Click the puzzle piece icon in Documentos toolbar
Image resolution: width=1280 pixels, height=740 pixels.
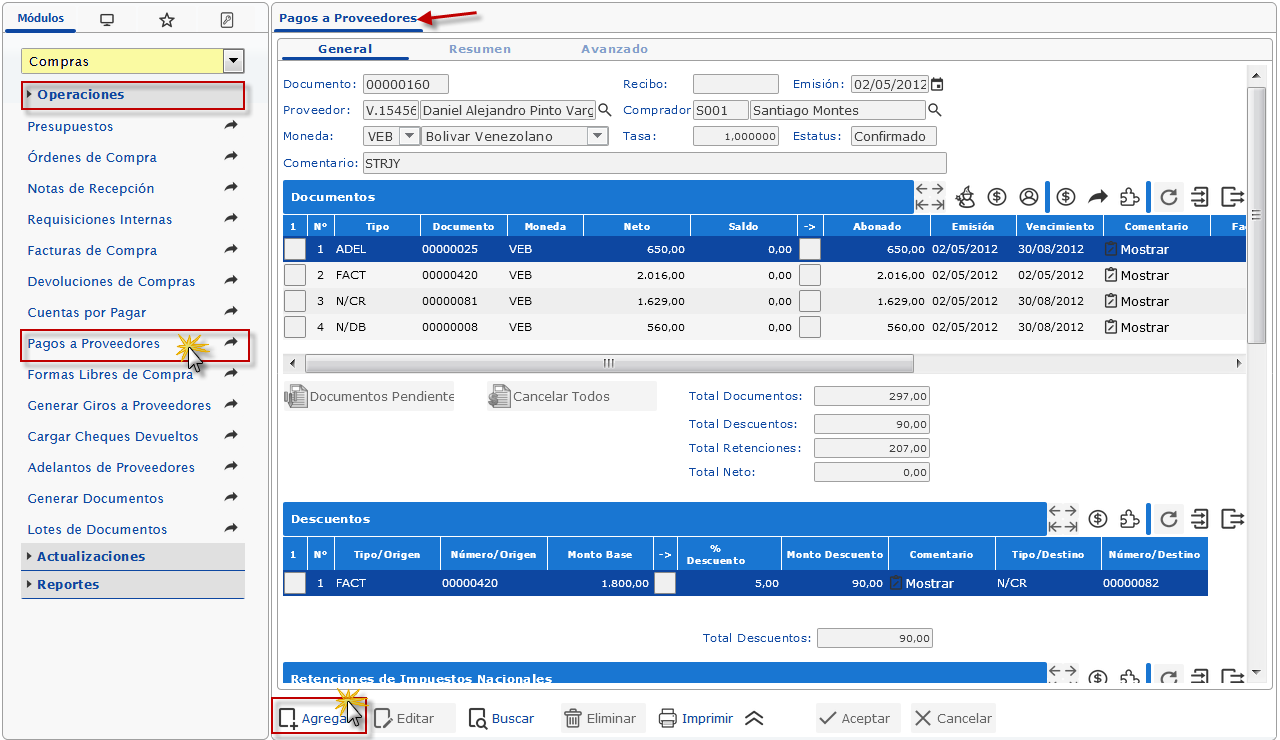point(1129,197)
